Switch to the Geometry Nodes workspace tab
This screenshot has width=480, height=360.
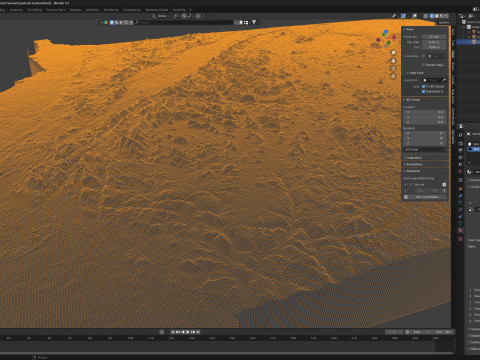pyautogui.click(x=156, y=10)
